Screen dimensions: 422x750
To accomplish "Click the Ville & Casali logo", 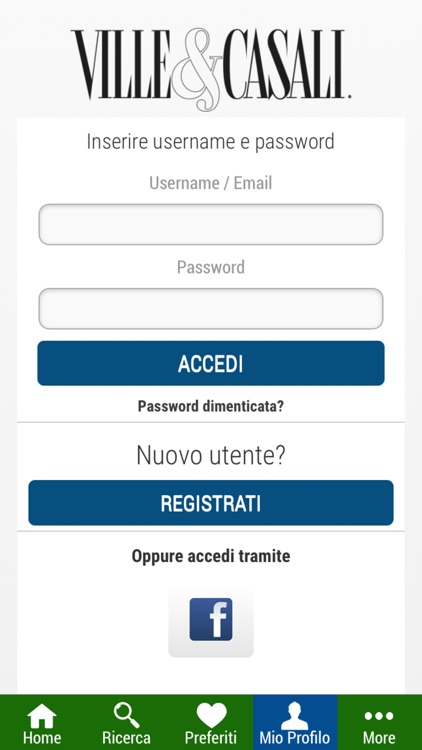I will point(211,67).
